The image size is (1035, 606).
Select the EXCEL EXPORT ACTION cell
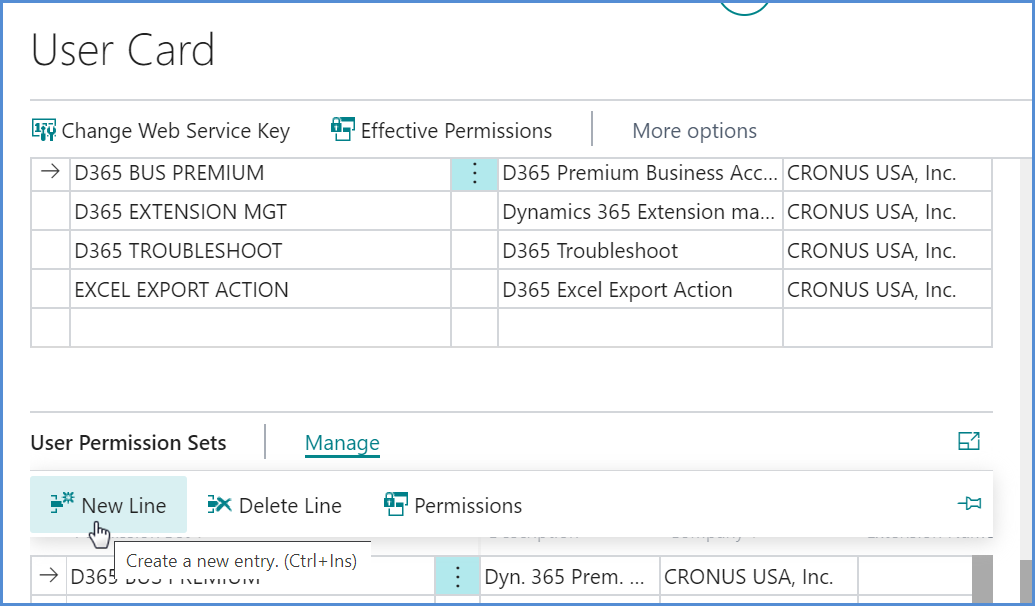click(260, 290)
